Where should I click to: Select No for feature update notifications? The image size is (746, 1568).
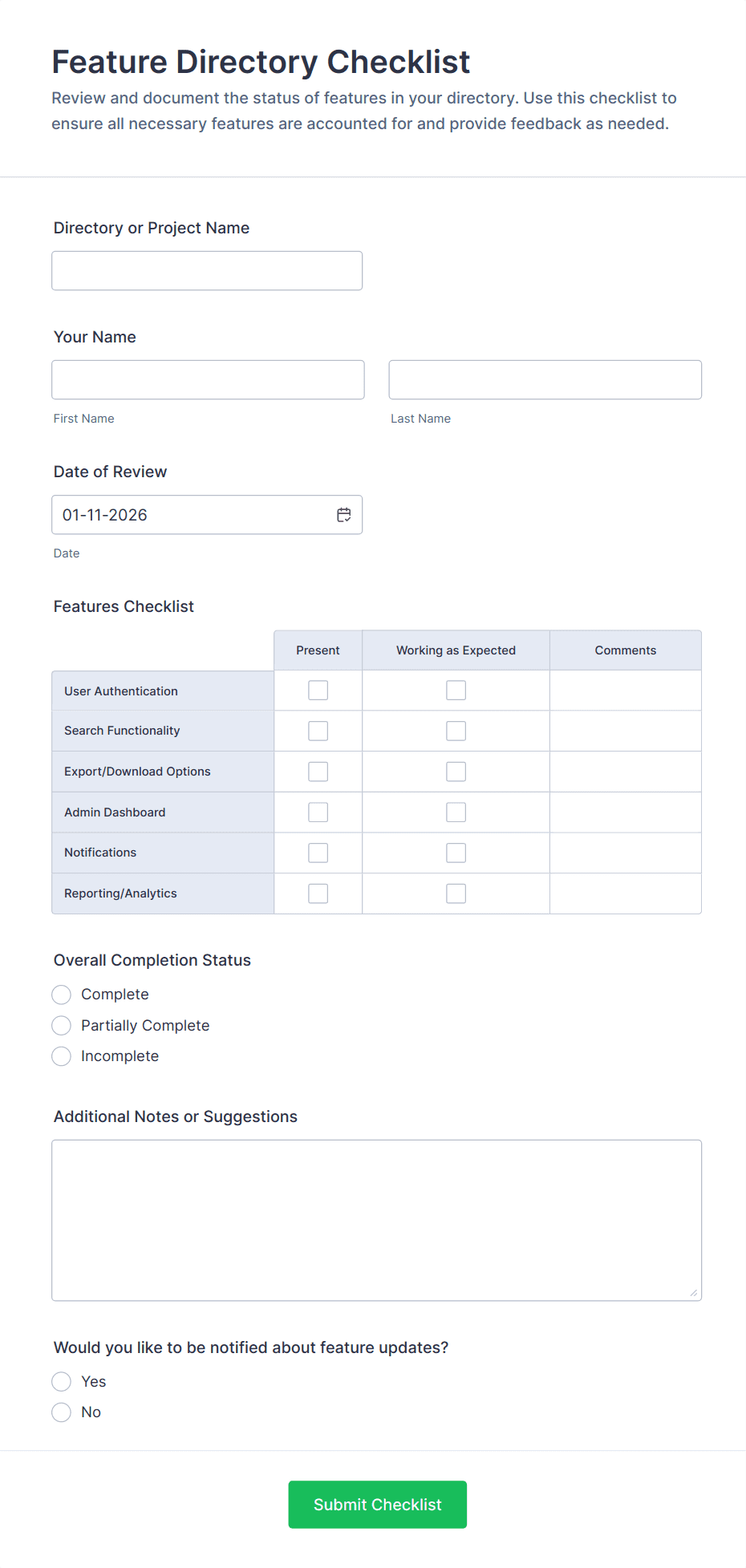pos(62,1412)
